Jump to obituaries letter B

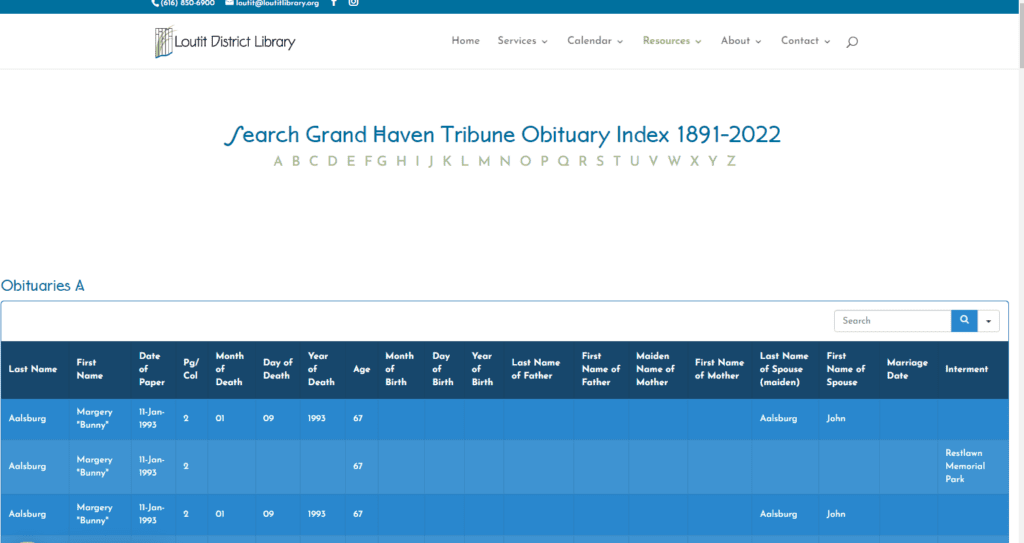(x=296, y=161)
